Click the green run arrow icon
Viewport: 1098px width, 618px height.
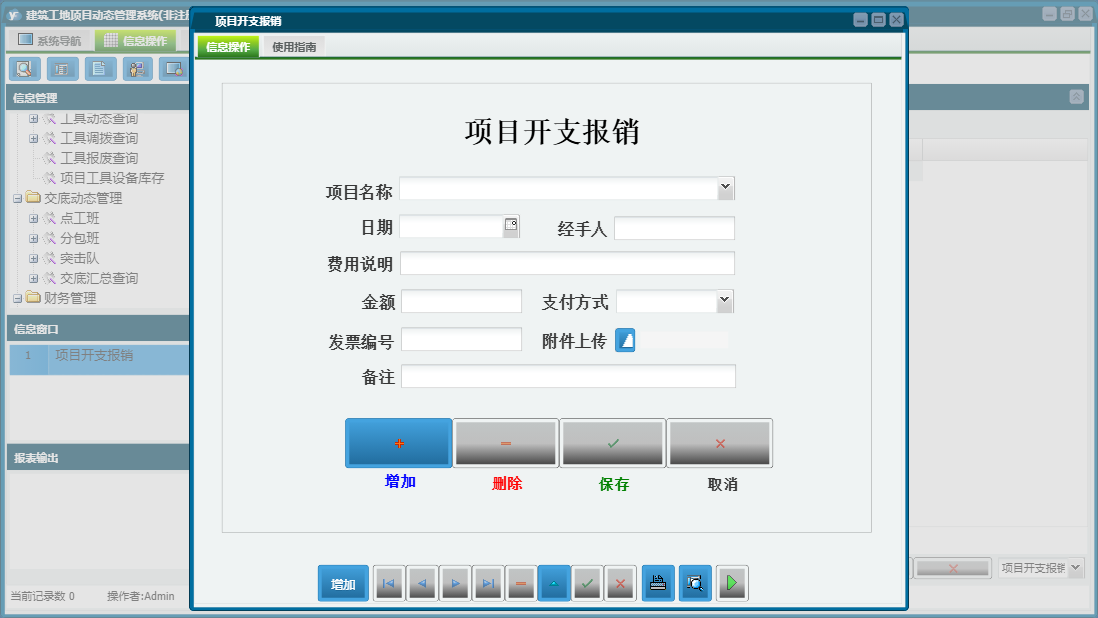(732, 583)
